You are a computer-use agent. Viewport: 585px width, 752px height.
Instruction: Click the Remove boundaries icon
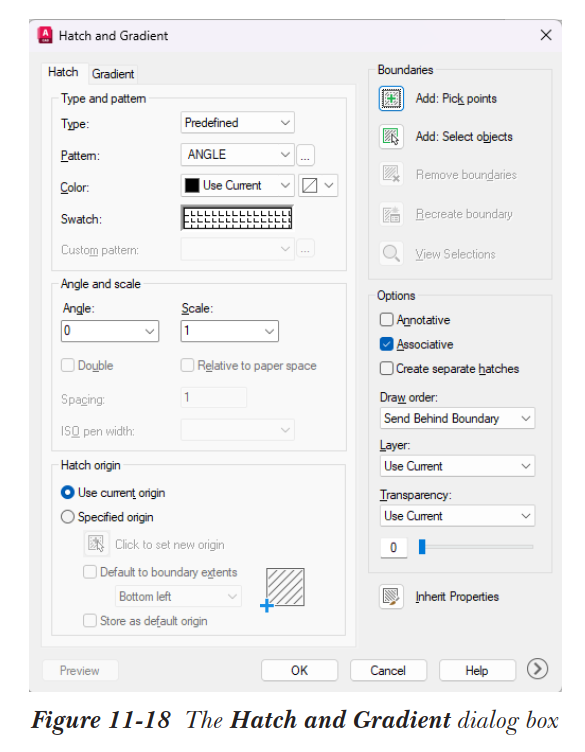(391, 175)
